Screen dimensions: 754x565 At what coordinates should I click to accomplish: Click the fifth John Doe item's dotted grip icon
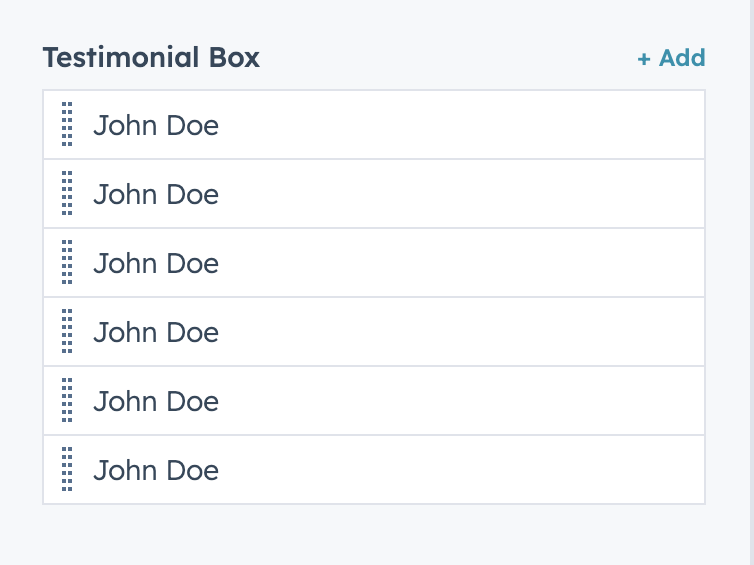[x=67, y=401]
